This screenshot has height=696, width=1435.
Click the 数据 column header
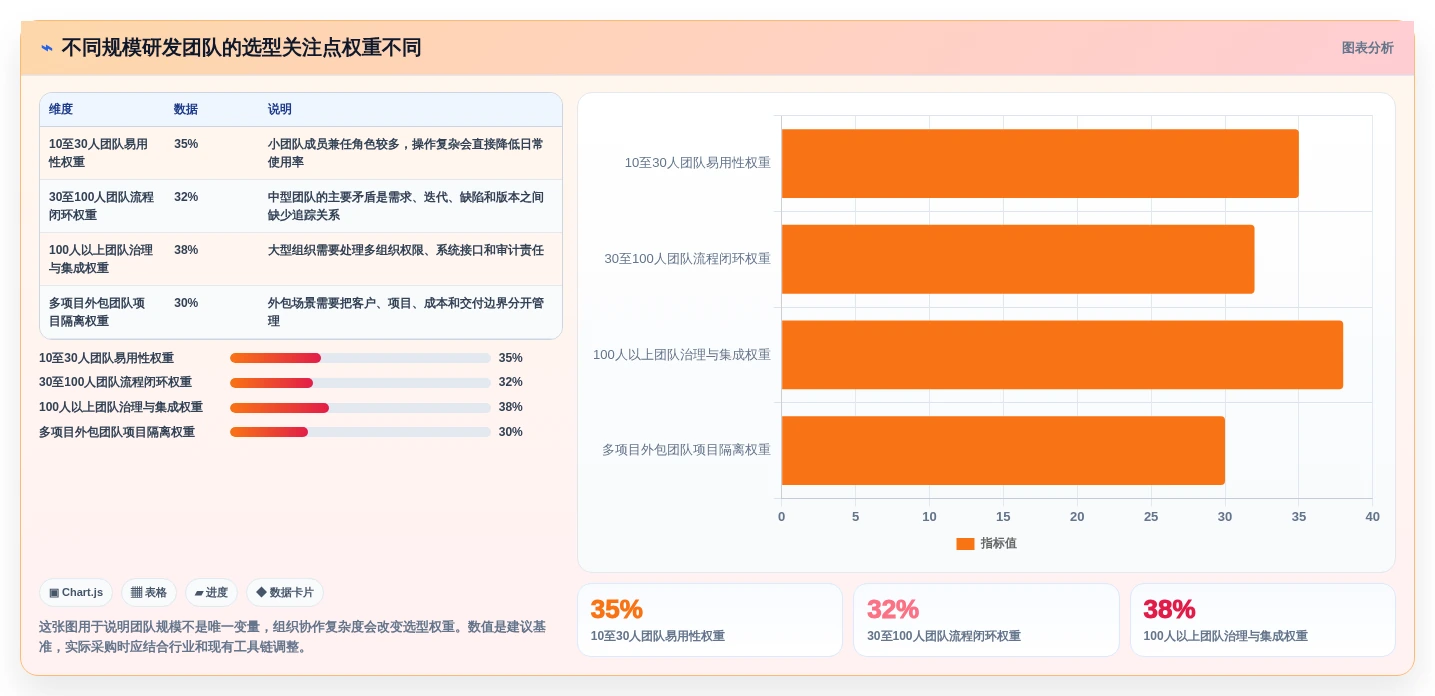pyautogui.click(x=186, y=110)
